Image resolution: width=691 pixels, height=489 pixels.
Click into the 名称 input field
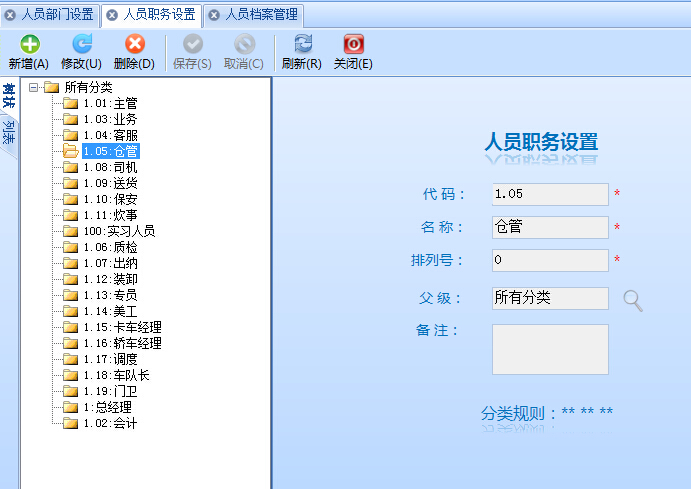(x=550, y=227)
